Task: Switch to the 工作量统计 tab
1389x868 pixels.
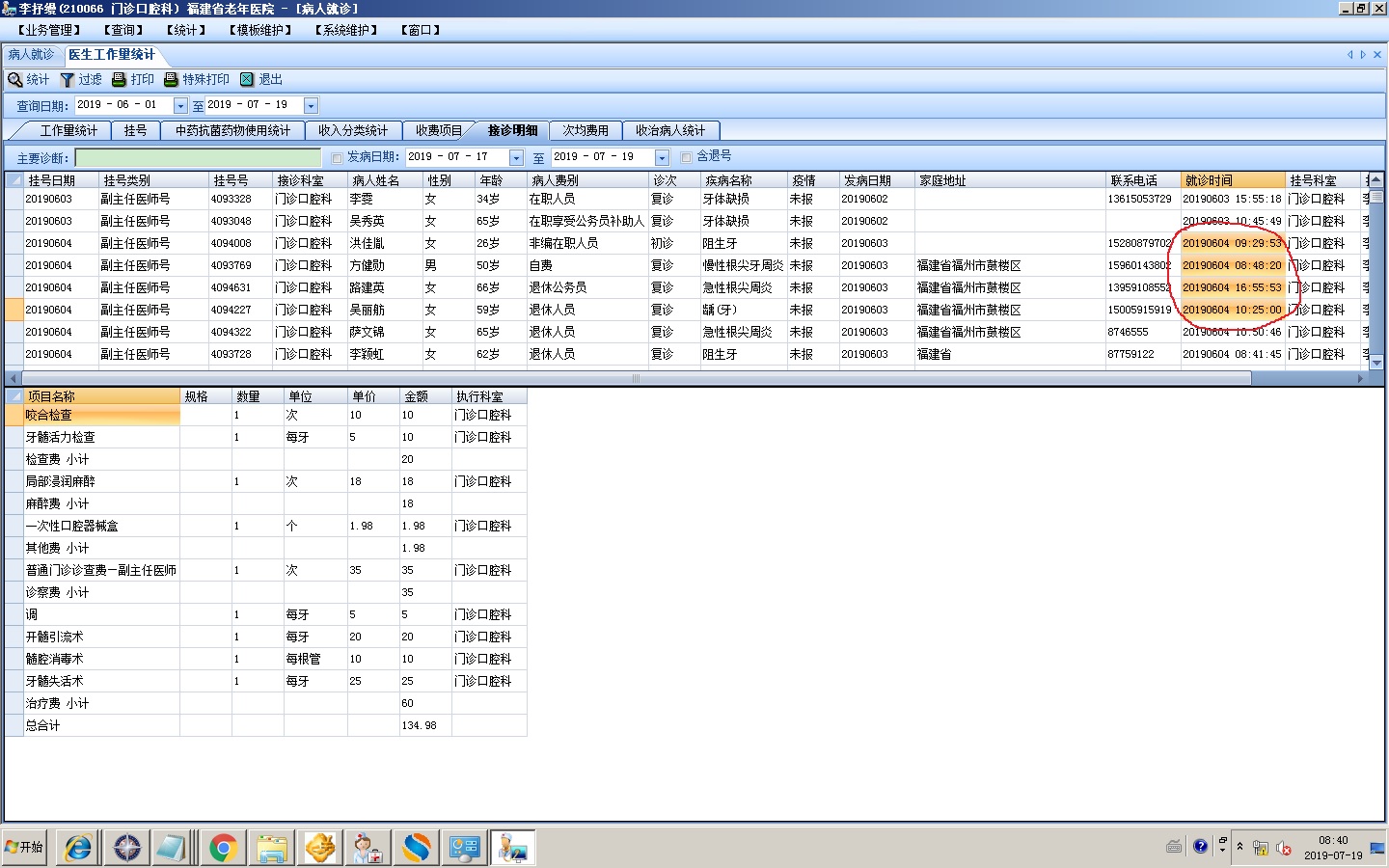Action: coord(68,130)
